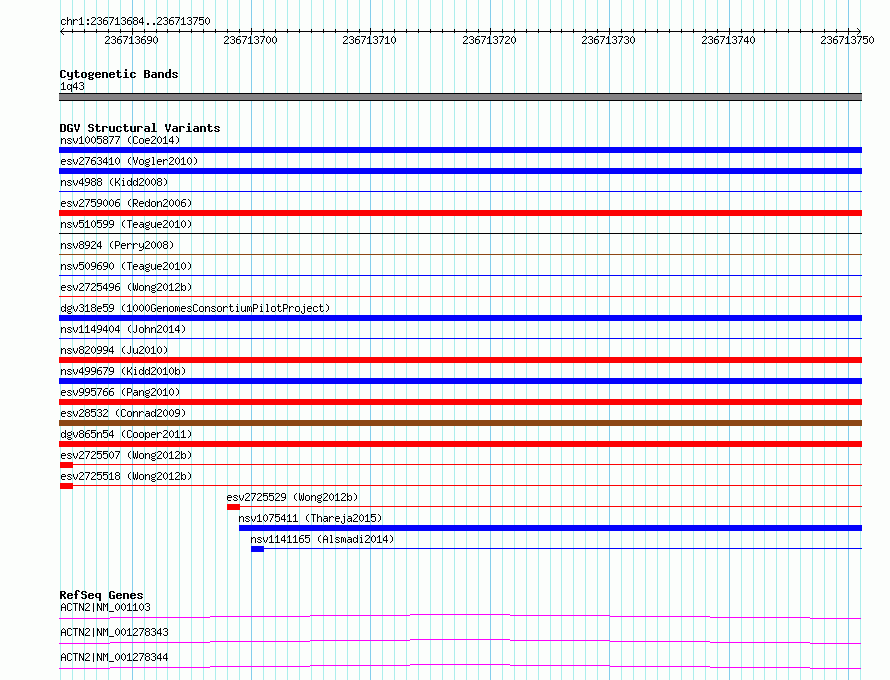Click the blue block under nsv1141165
890x680 pixels.
click(257, 549)
